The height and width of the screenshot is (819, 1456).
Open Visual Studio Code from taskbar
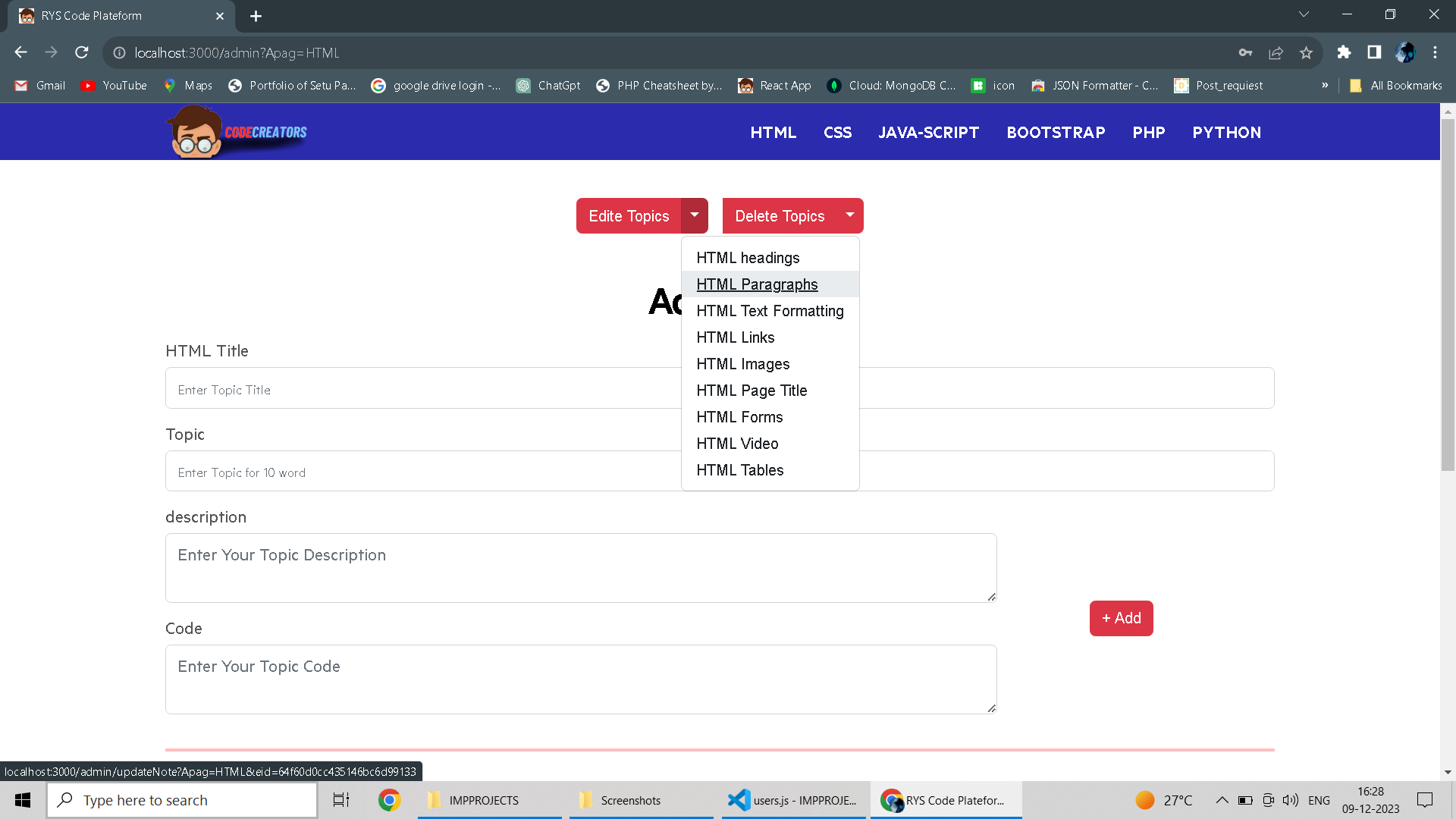[x=792, y=800]
